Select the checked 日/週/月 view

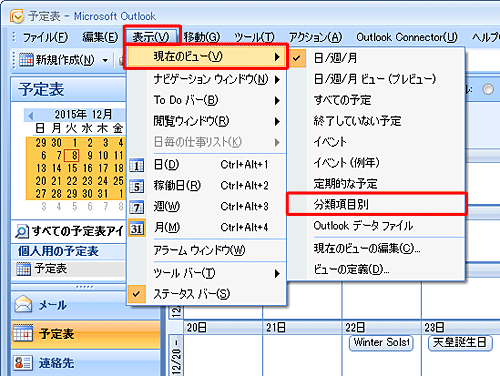(377, 58)
